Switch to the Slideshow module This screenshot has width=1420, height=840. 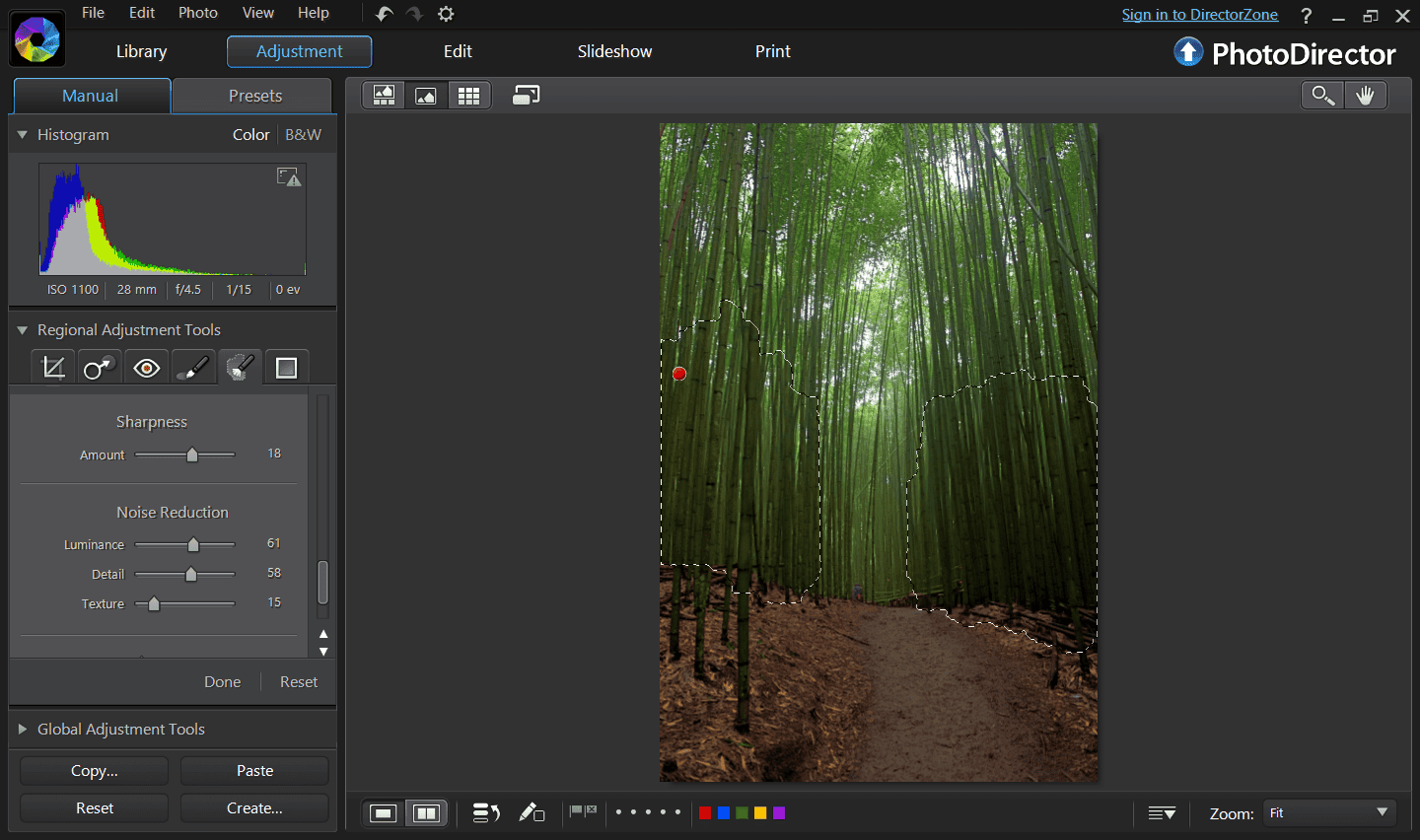tap(614, 52)
